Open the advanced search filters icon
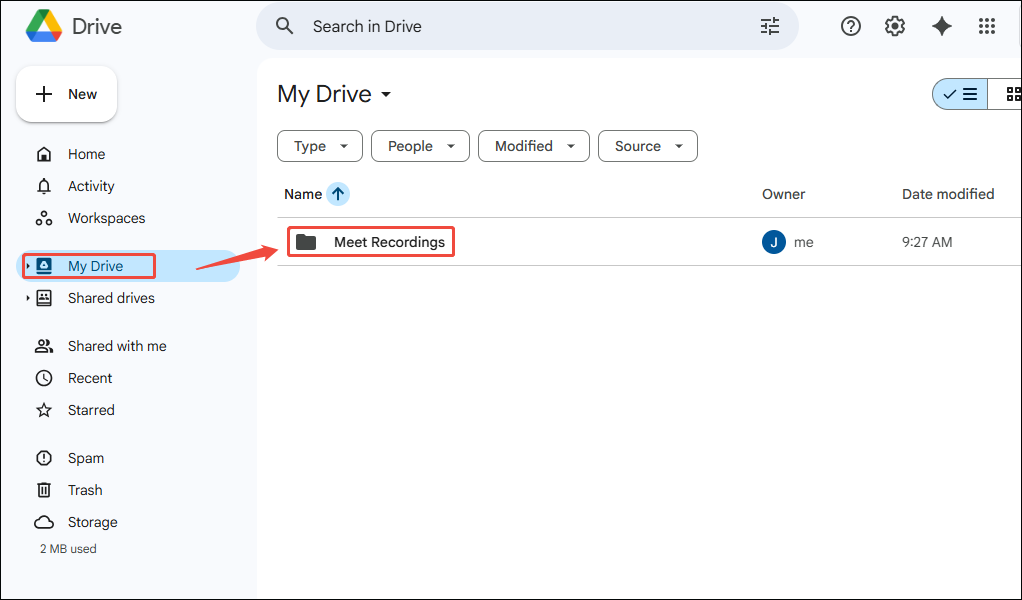This screenshot has height=600, width=1022. (769, 26)
